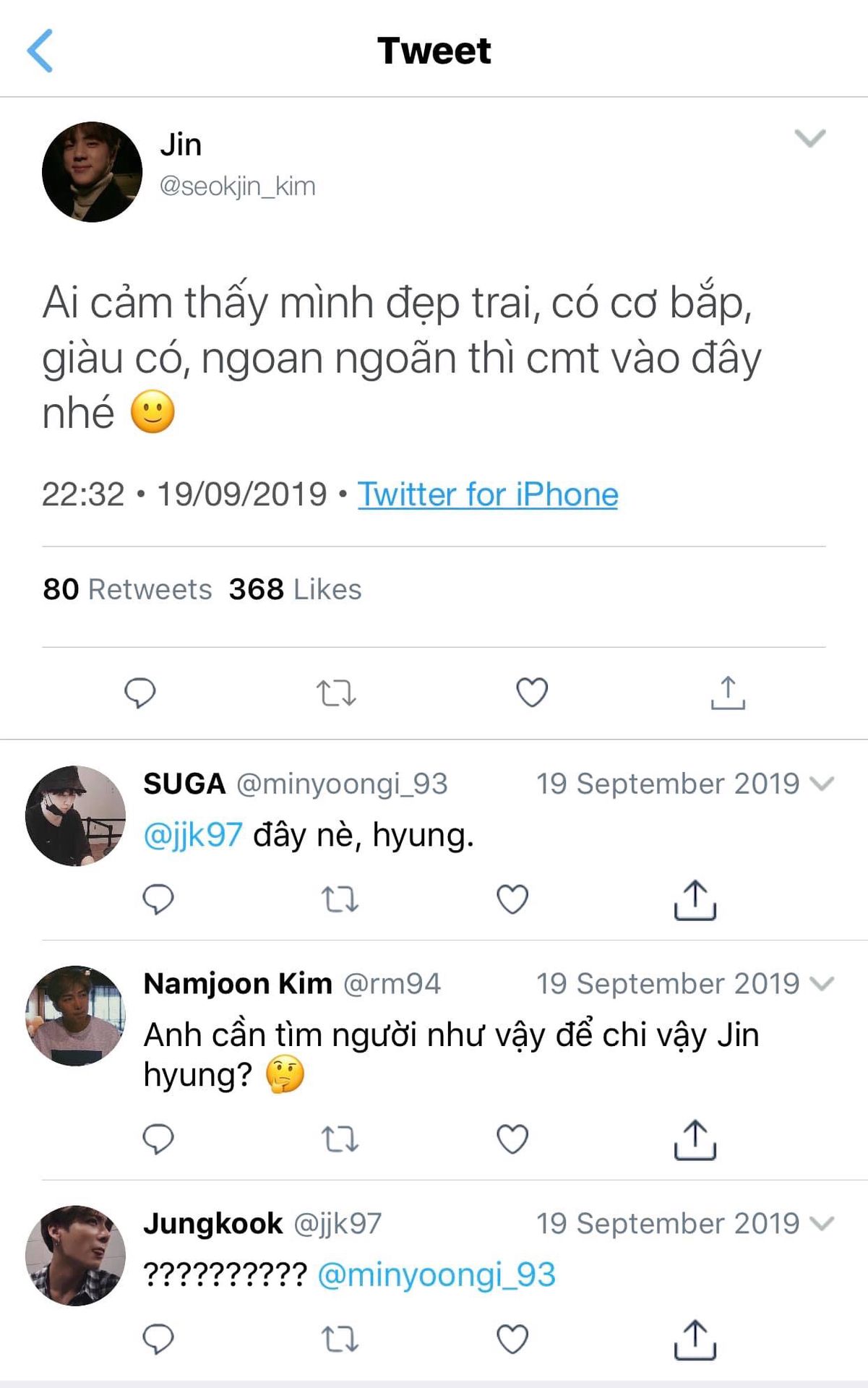Screen dimensions: 868x1388
Task: Open Jin's profile picture
Action: click(x=93, y=172)
